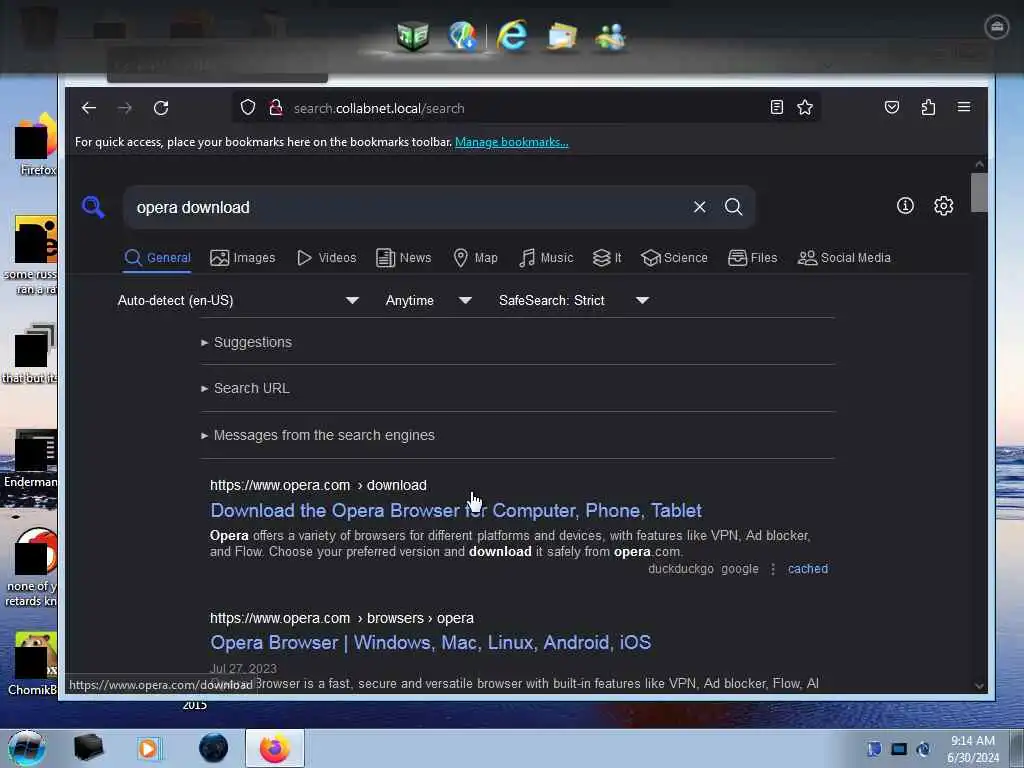Bookmark this page with the star icon
The width and height of the screenshot is (1024, 768).
click(x=805, y=107)
